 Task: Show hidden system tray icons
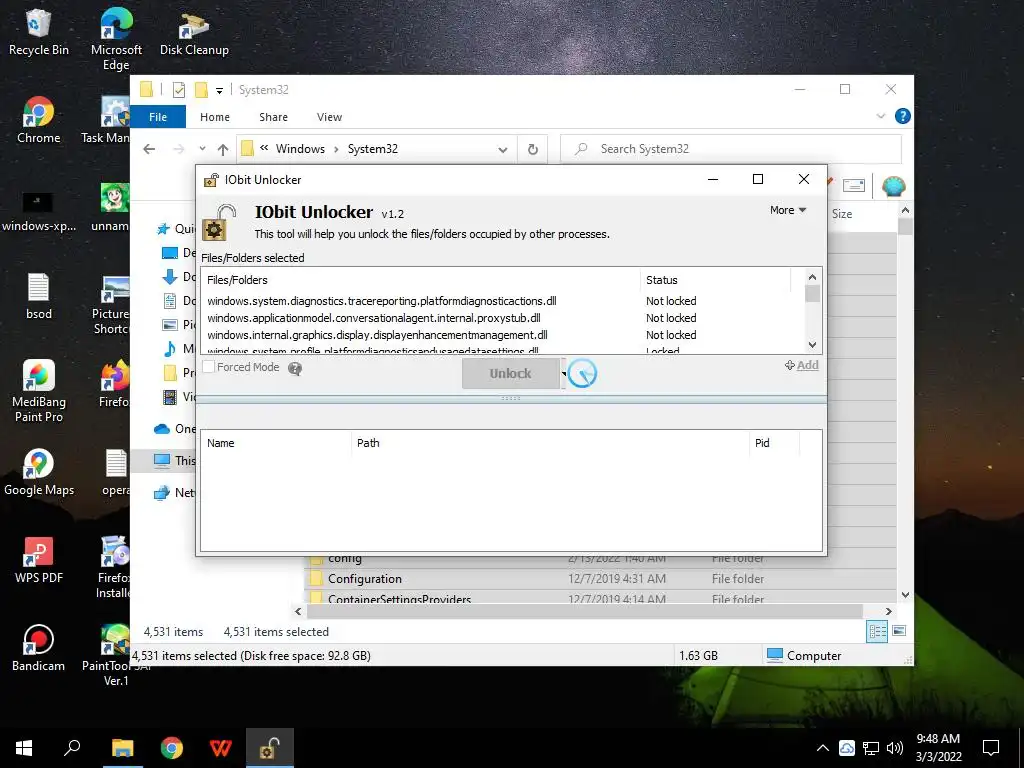click(x=823, y=748)
